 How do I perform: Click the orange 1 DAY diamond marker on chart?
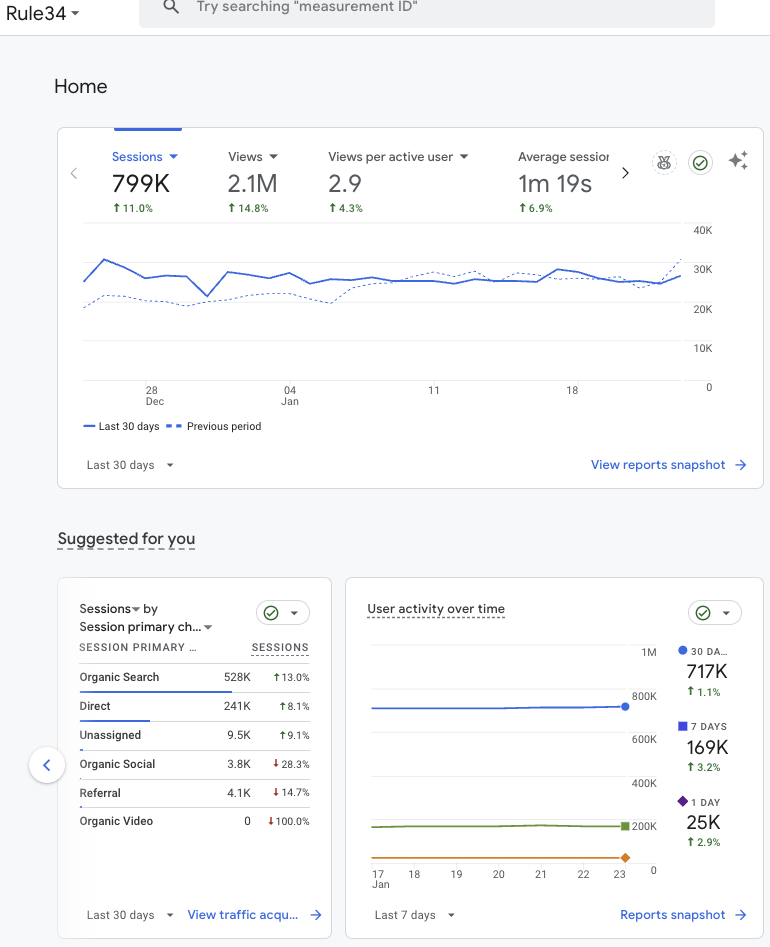[625, 857]
